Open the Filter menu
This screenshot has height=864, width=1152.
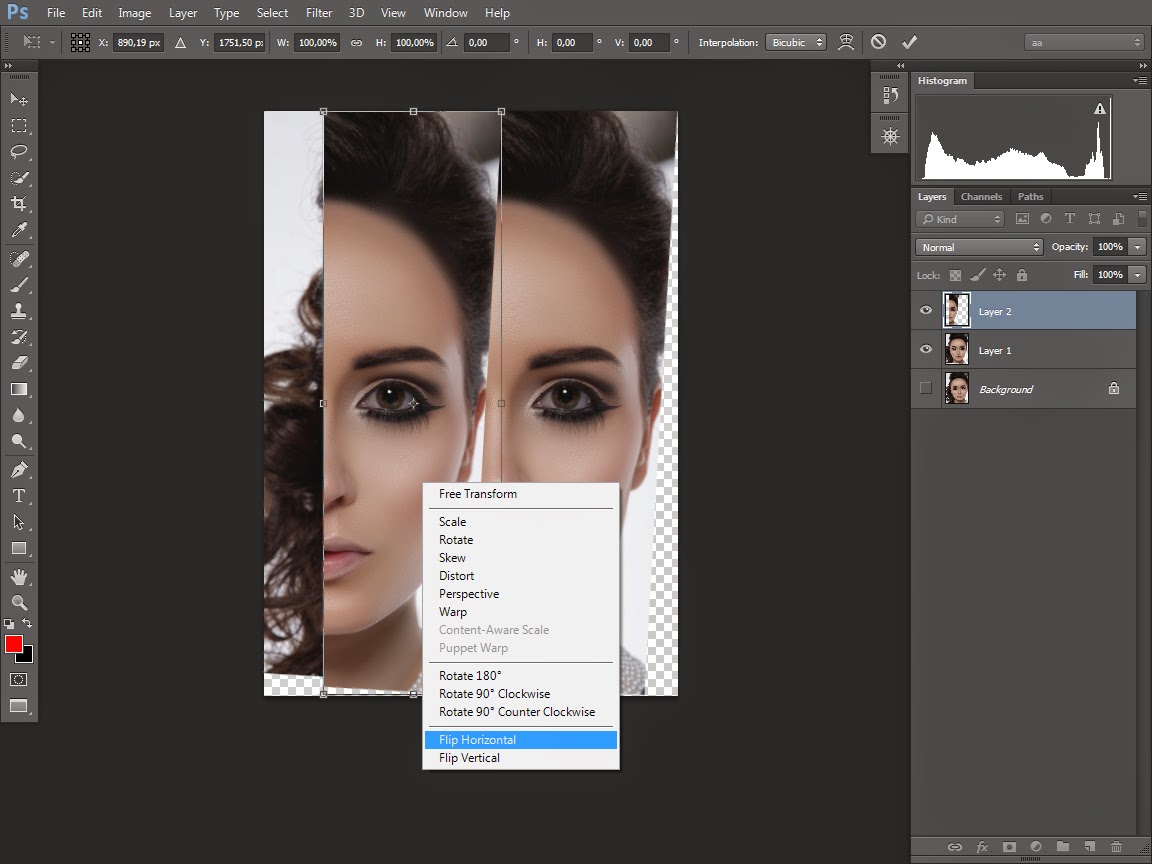click(x=319, y=13)
